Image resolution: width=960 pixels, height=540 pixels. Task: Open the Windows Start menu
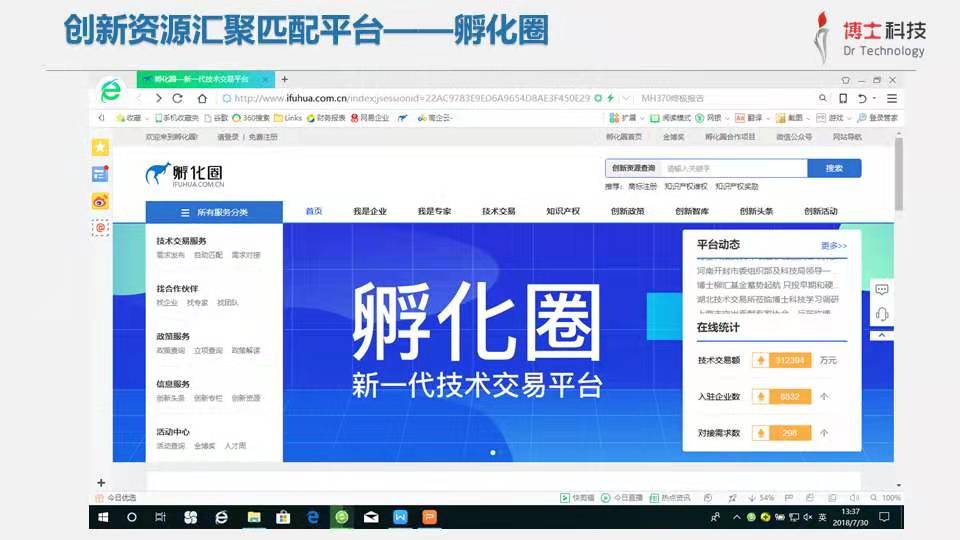103,517
